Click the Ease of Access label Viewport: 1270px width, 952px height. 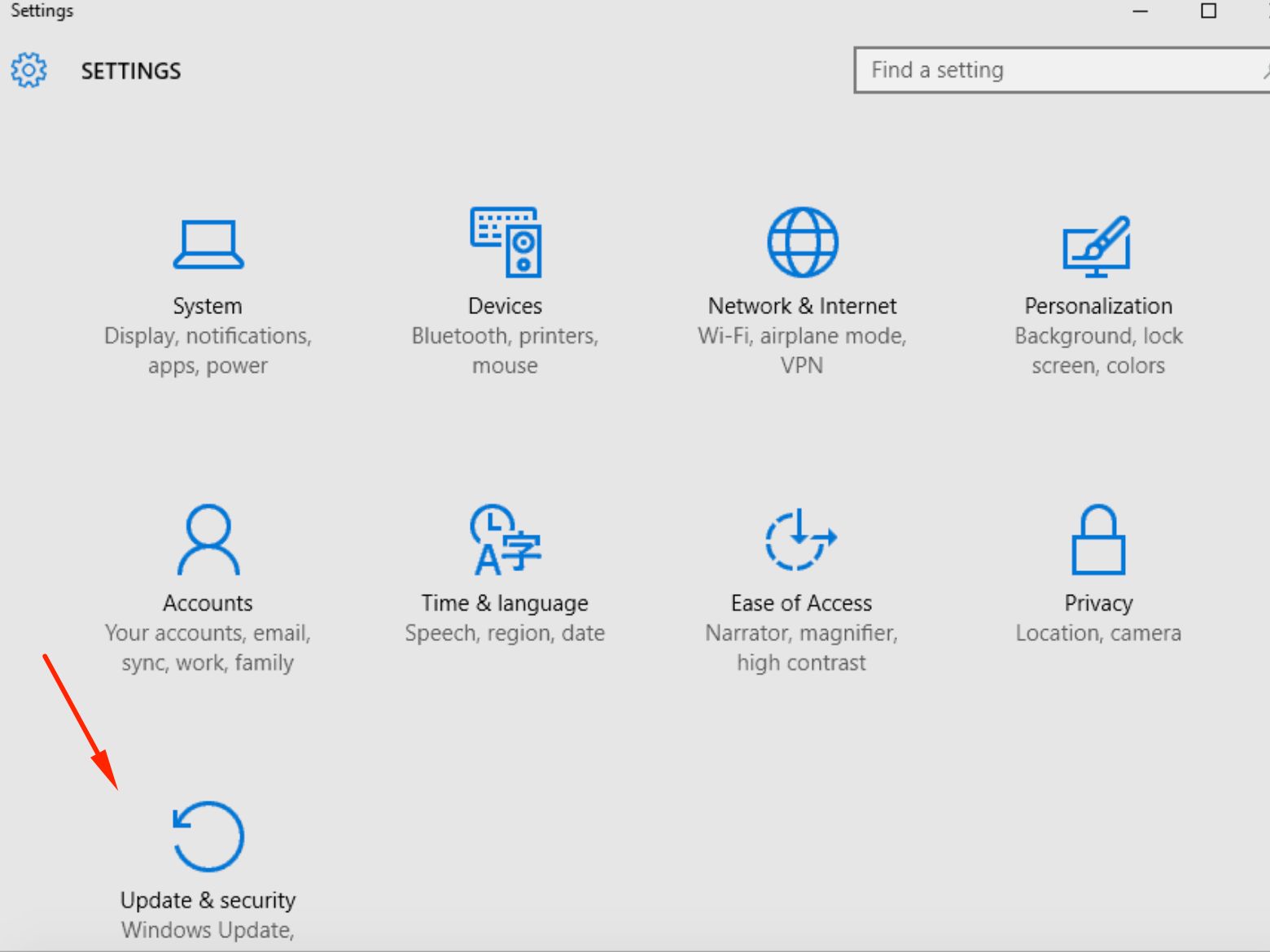pyautogui.click(x=801, y=603)
